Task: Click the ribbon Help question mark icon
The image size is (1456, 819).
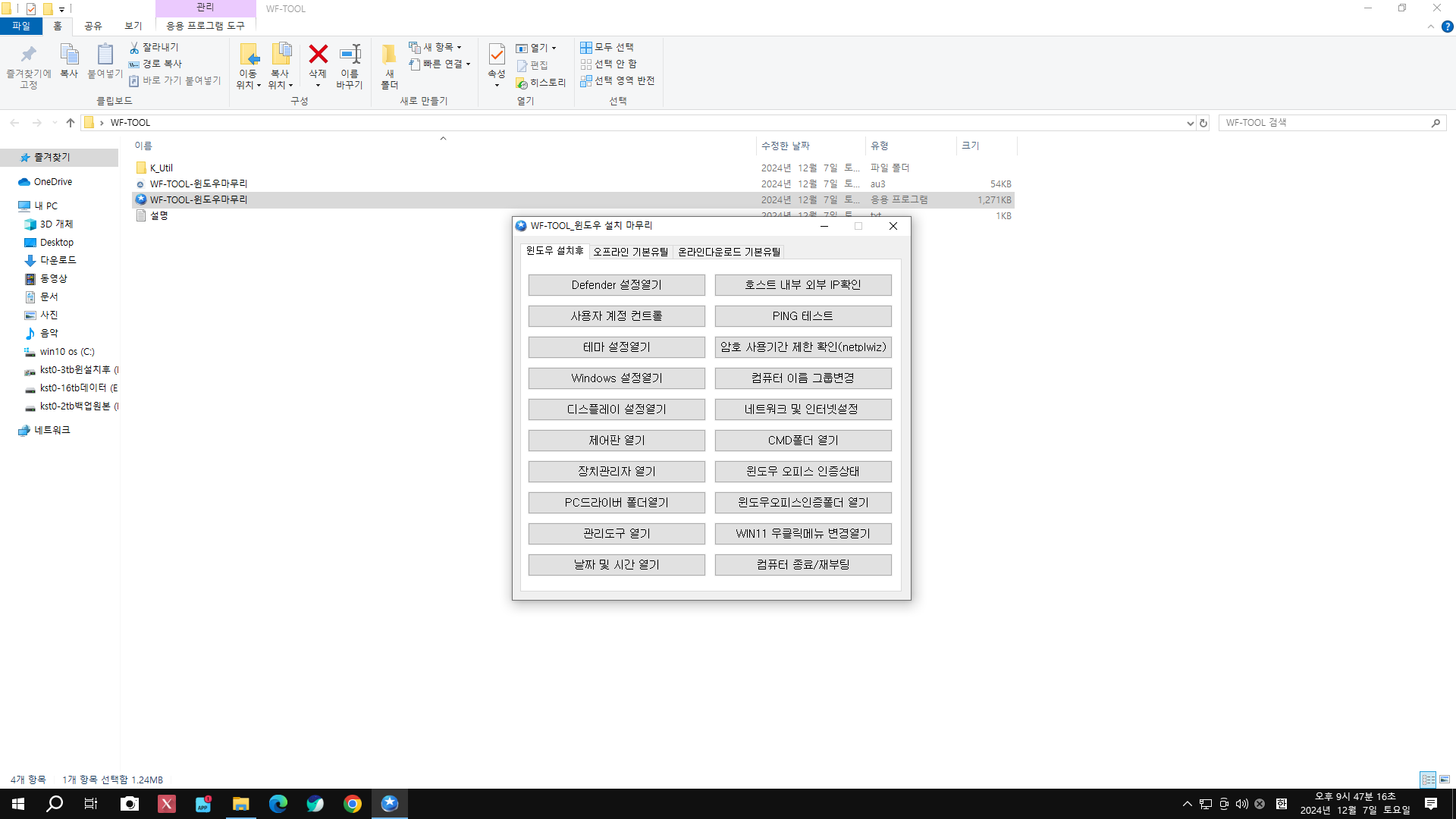Action: point(1447,27)
